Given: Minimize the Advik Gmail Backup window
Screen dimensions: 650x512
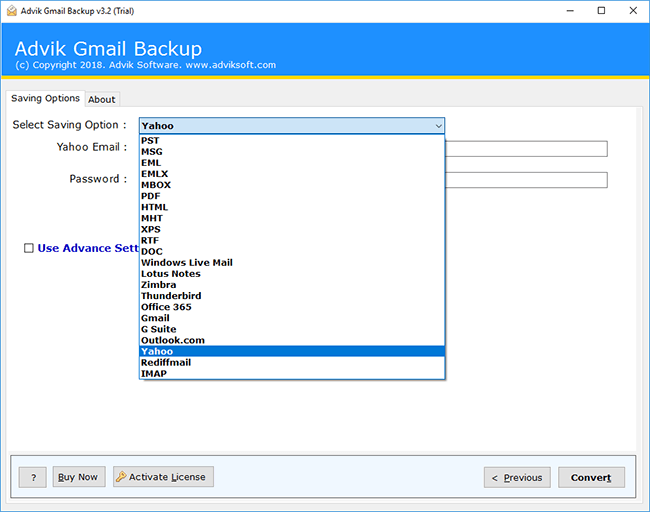Looking at the screenshot, I should click(x=570, y=11).
